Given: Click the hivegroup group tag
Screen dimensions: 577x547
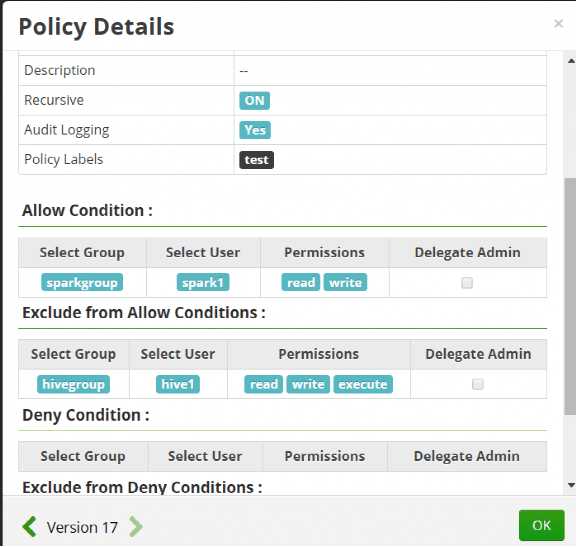Looking at the screenshot, I should click(x=73, y=384).
